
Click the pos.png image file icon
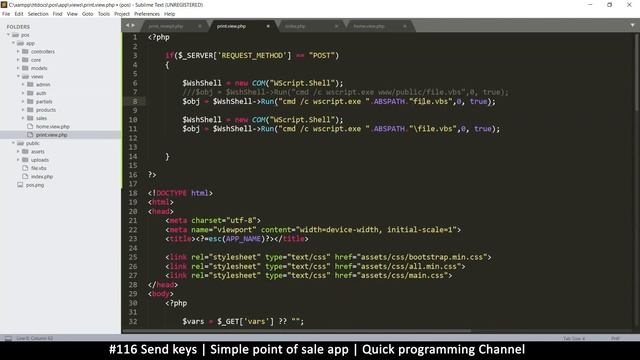[x=20, y=184]
